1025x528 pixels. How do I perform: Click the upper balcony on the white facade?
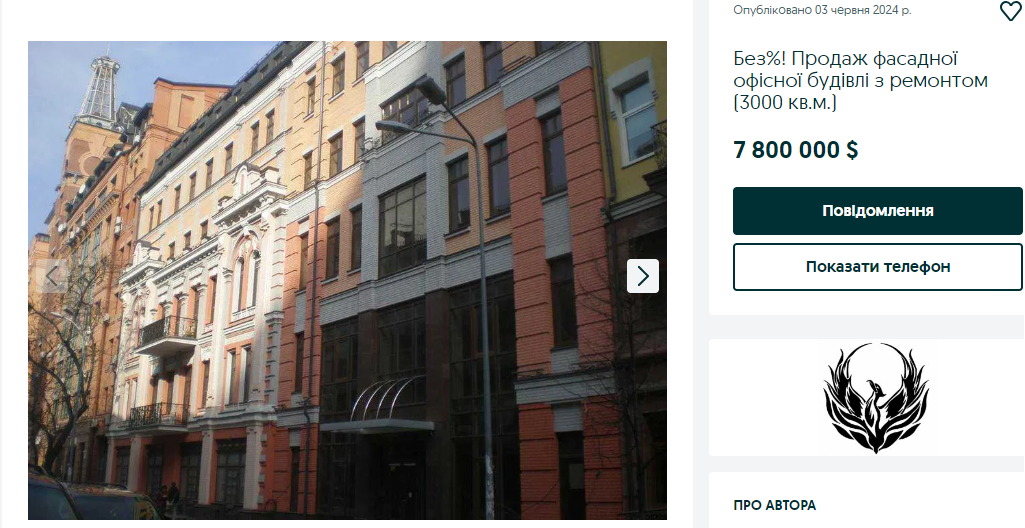tap(167, 334)
